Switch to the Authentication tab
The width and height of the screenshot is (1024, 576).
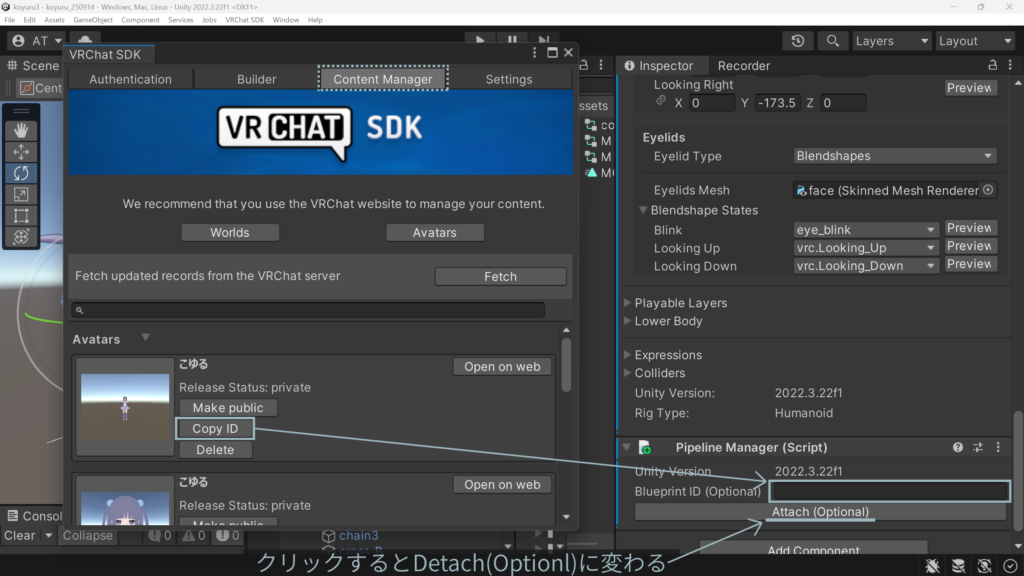pos(131,79)
